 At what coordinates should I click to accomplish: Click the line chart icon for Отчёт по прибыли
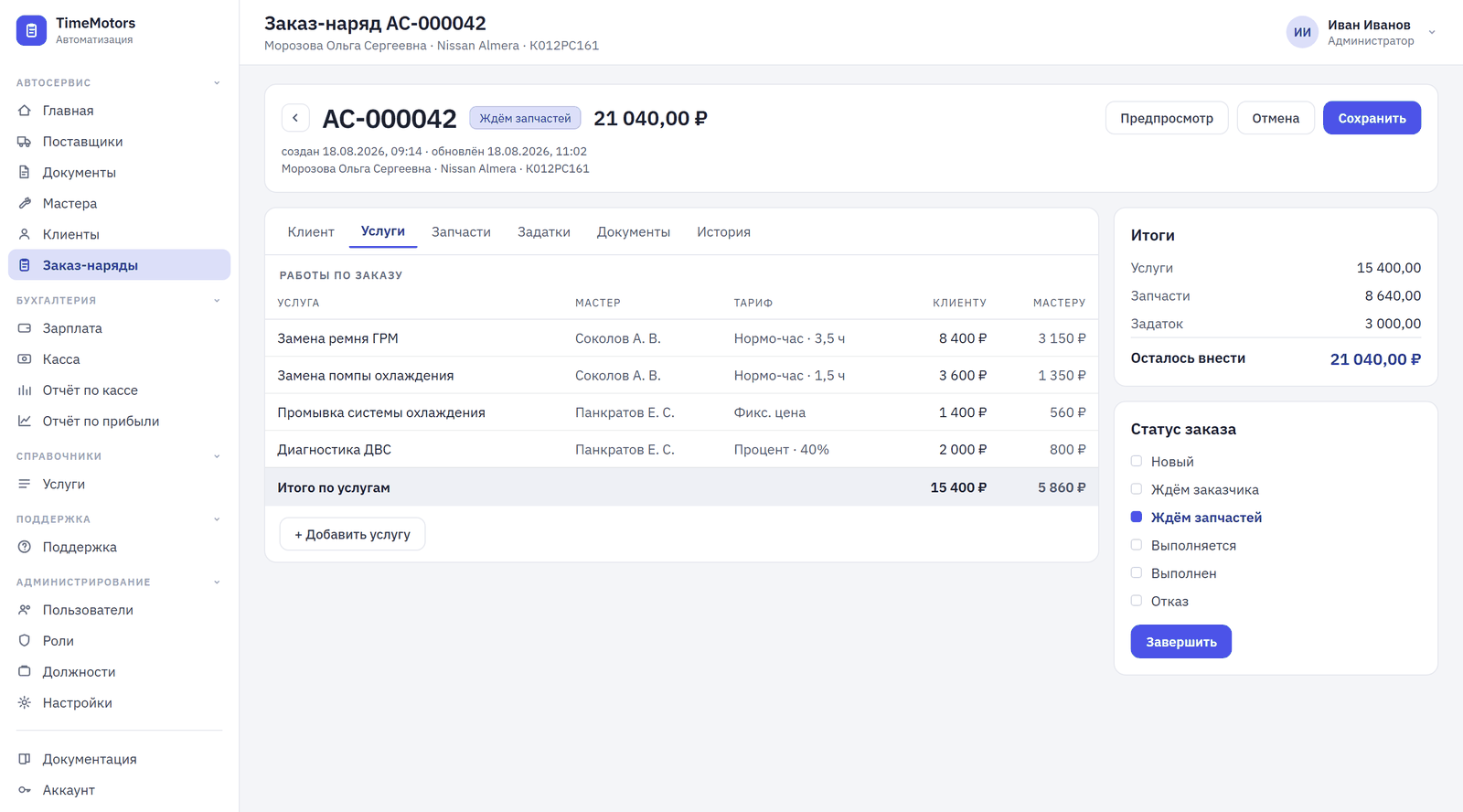click(25, 422)
